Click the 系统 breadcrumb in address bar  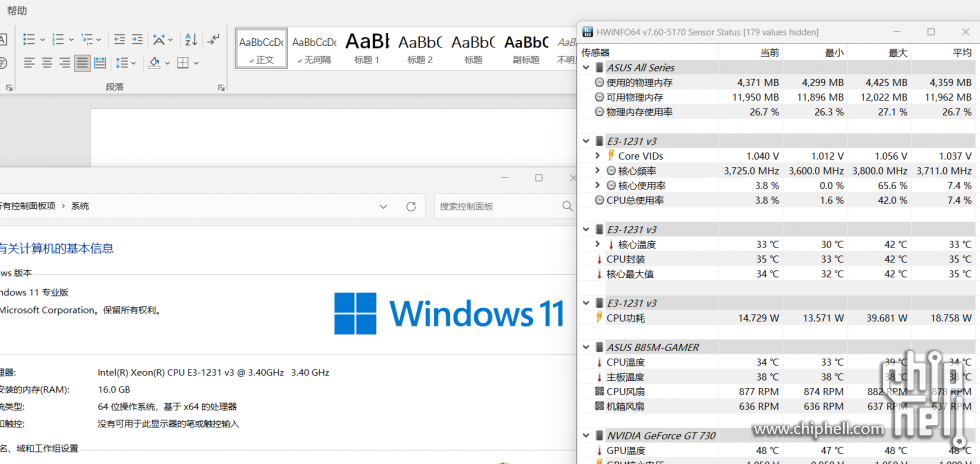point(80,206)
